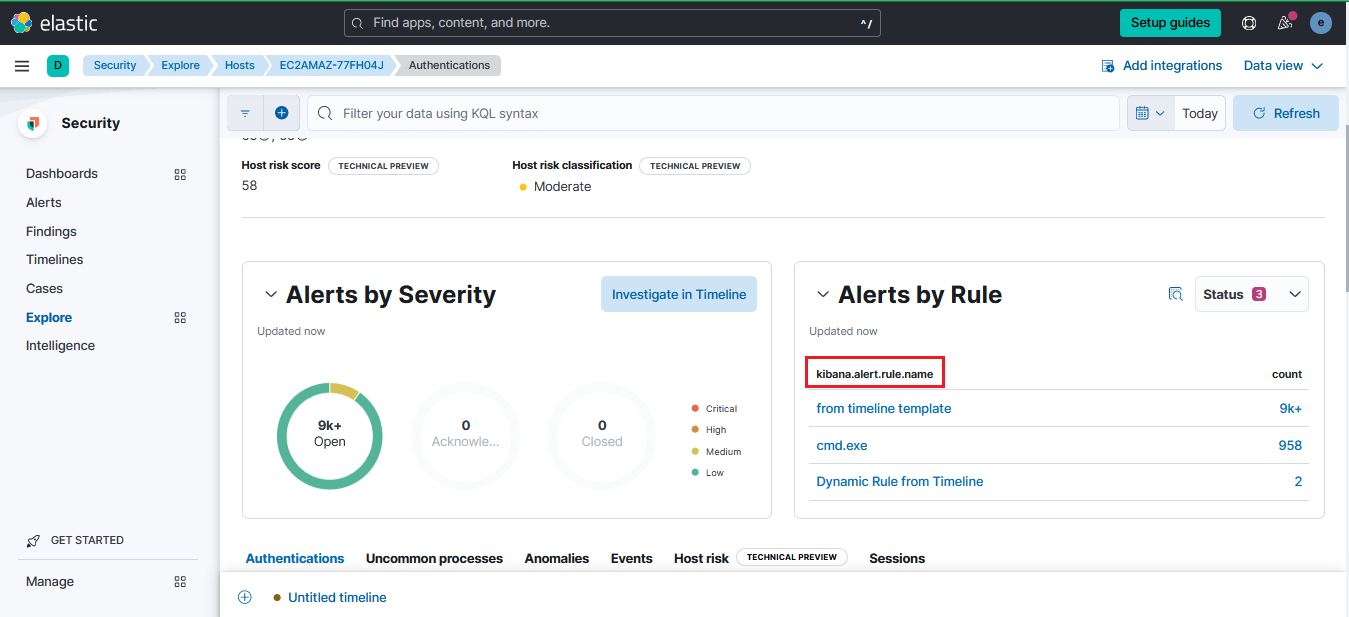Add to the Untitled timeline via plus icon
Screen dimensions: 1349x617
(244, 597)
